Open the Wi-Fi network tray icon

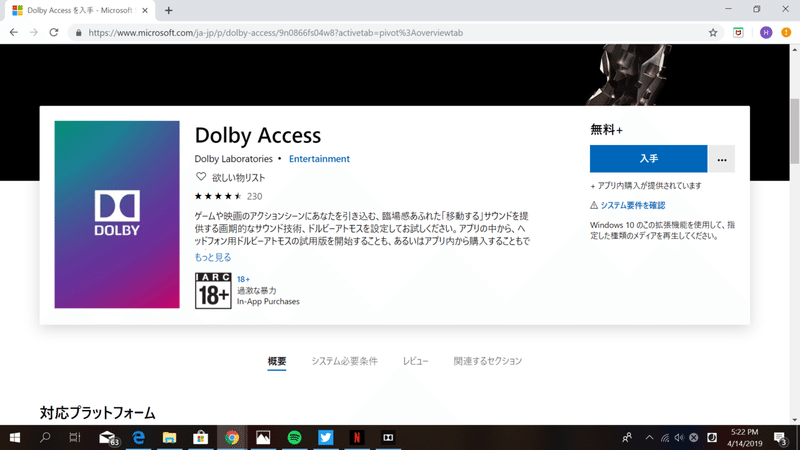point(665,437)
